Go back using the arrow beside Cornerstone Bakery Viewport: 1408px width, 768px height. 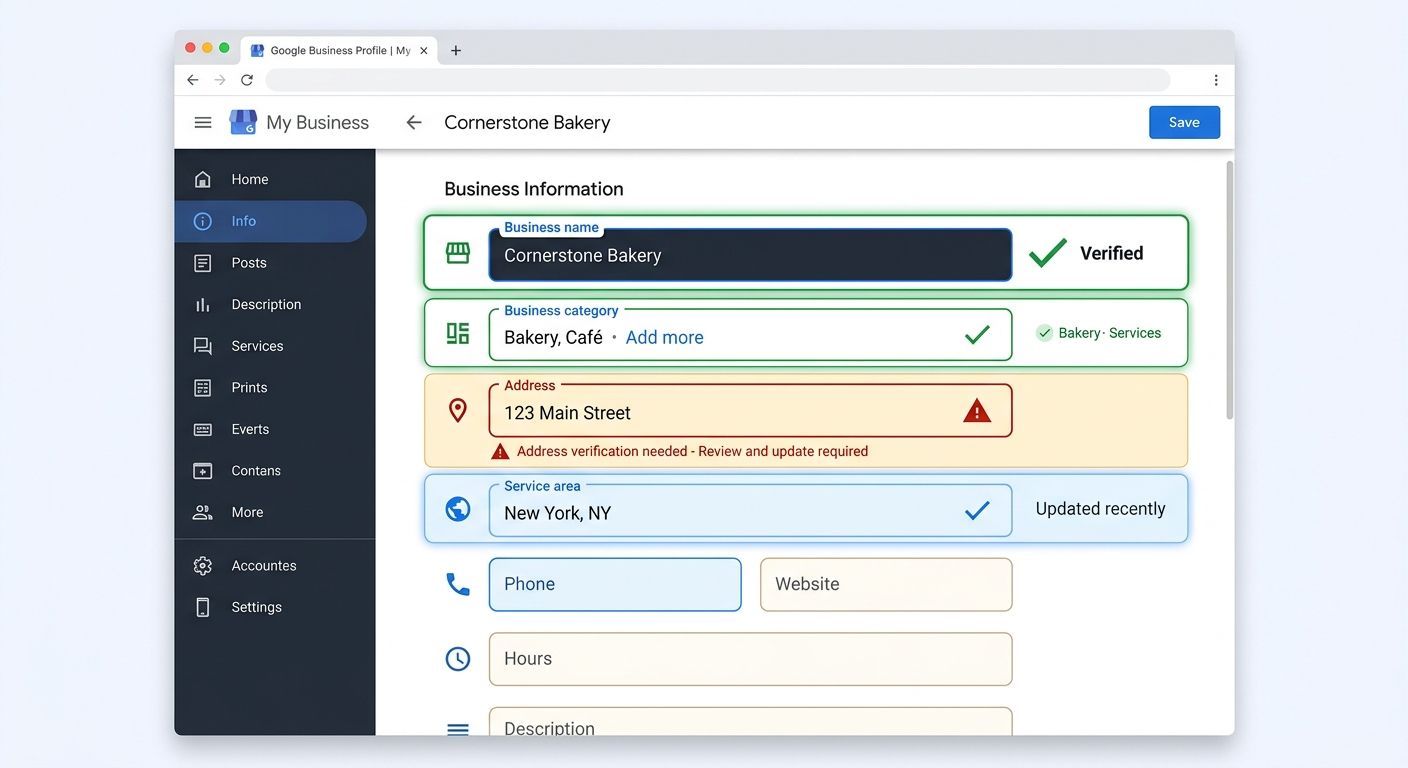pyautogui.click(x=414, y=122)
